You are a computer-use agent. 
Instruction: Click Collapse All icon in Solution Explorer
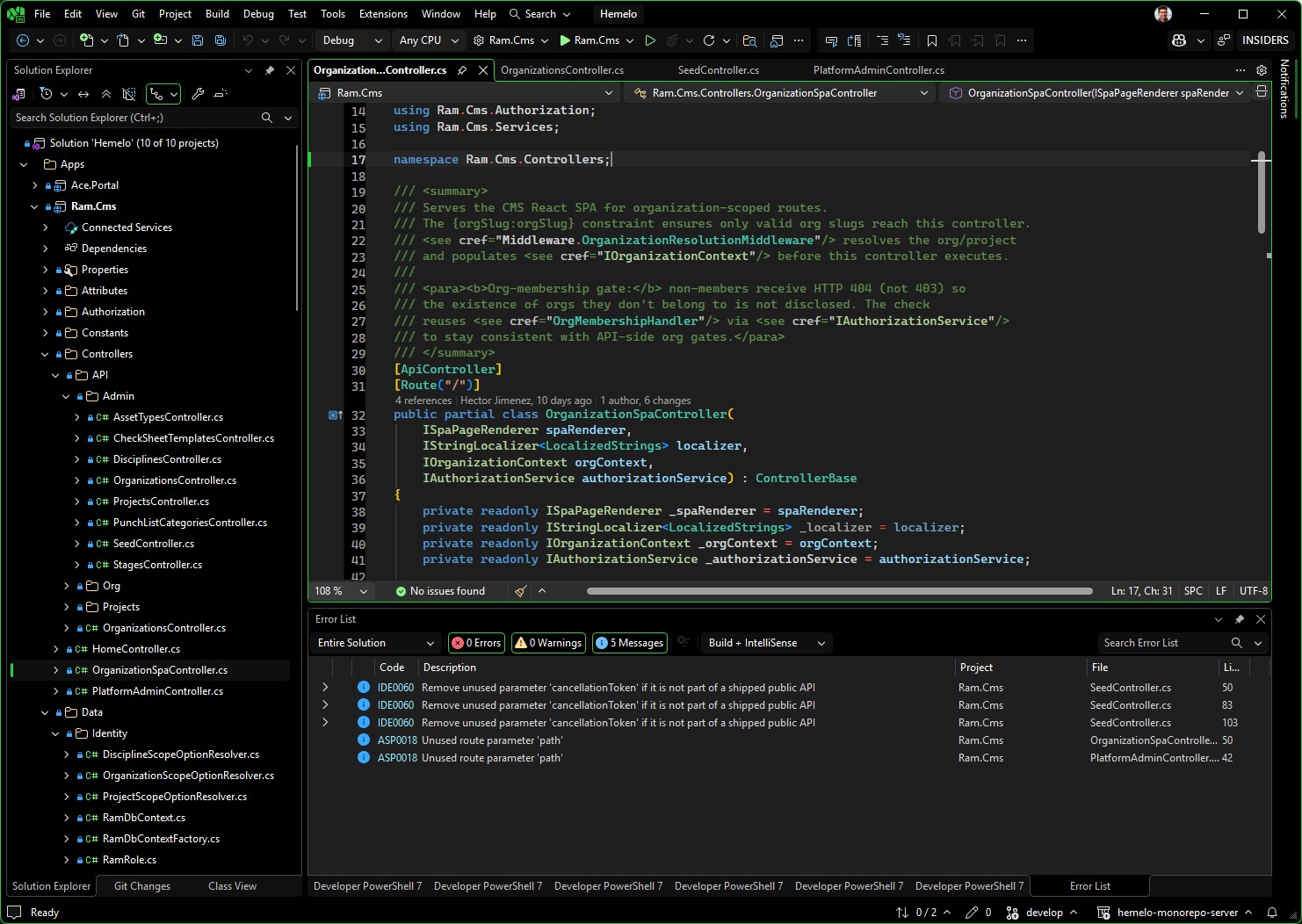[106, 94]
